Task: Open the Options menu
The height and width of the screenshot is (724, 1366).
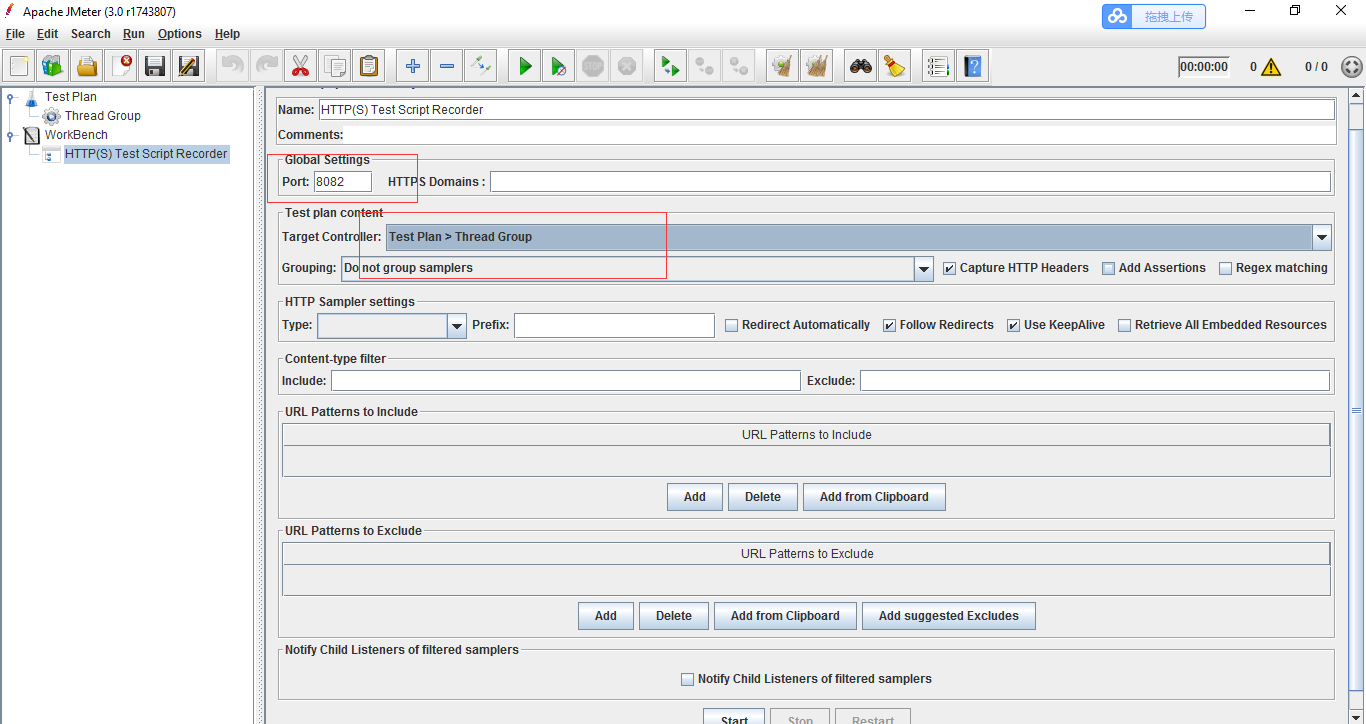Action: pyautogui.click(x=180, y=34)
